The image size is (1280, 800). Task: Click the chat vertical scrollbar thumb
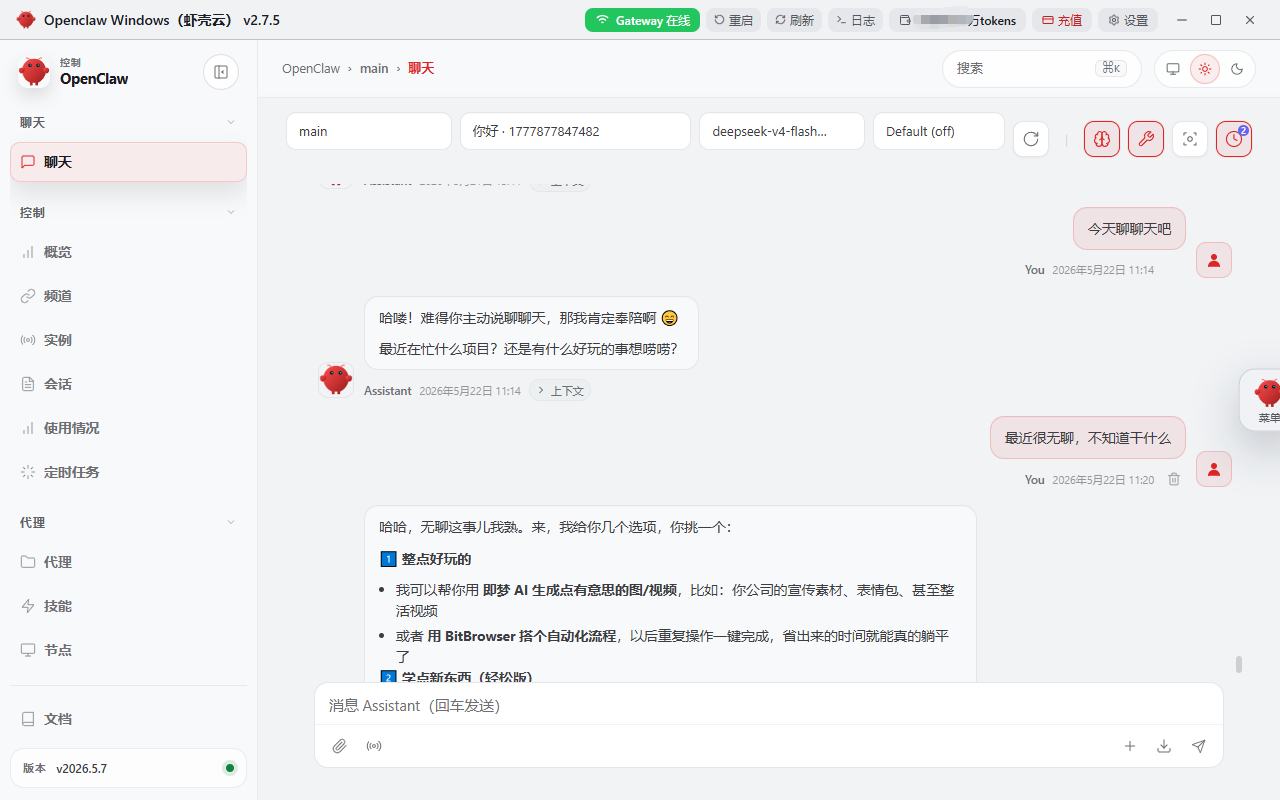tap(1239, 664)
